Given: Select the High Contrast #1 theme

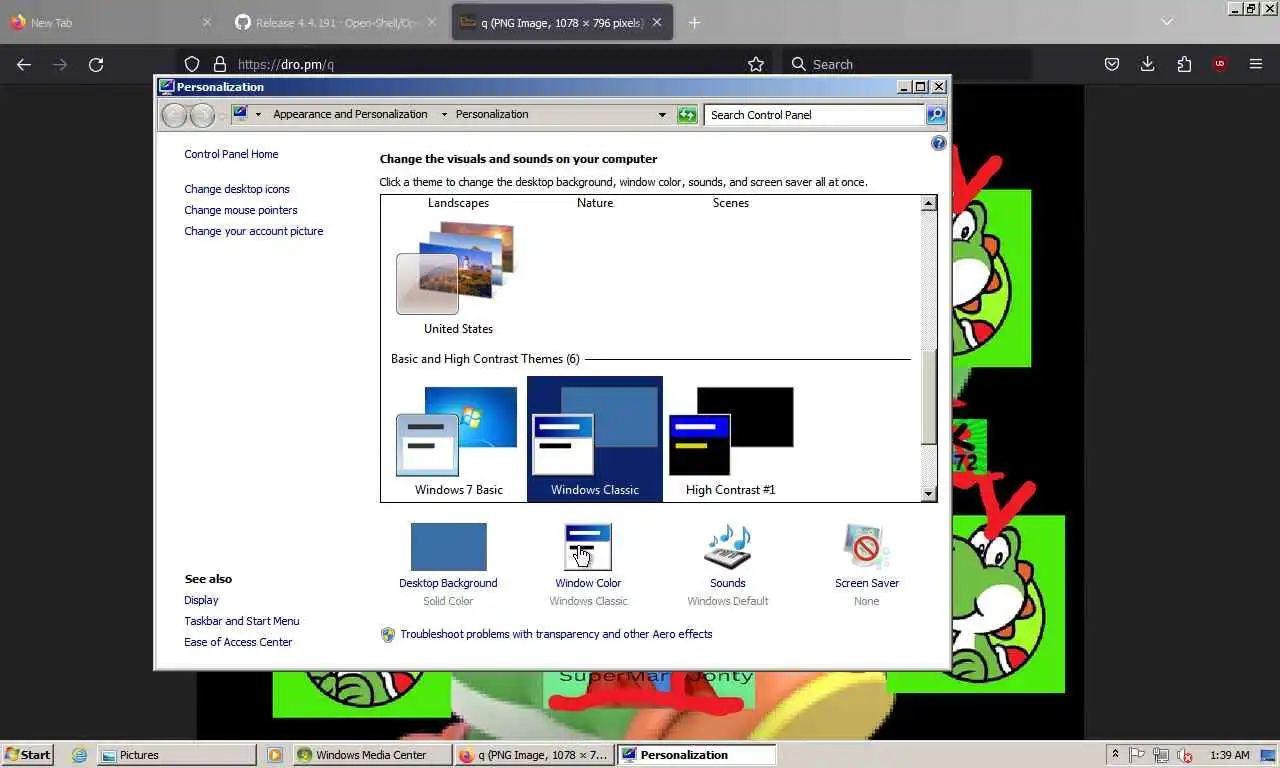Looking at the screenshot, I should (x=731, y=440).
